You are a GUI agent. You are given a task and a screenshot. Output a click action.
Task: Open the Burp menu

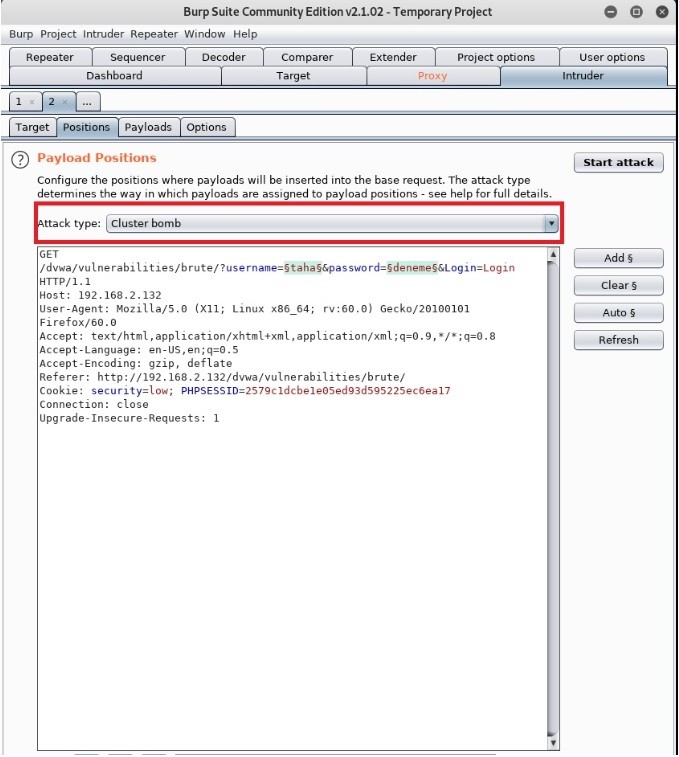point(21,34)
